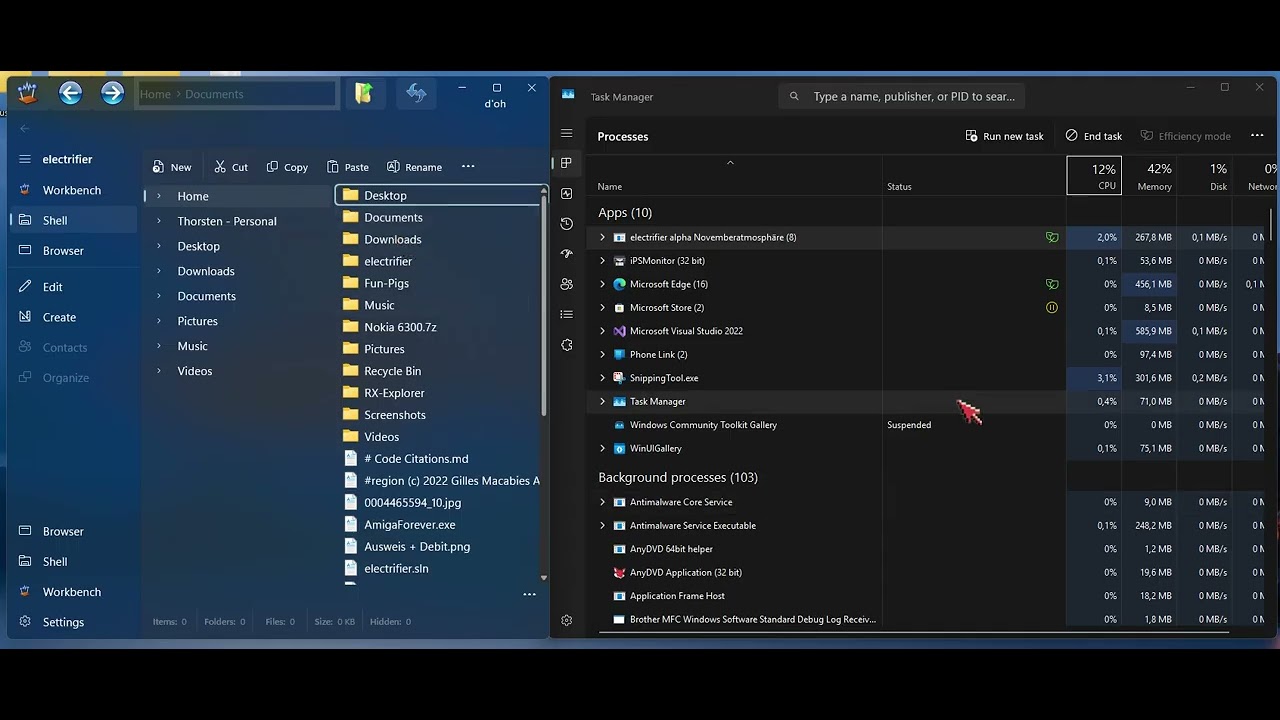
Task: Show more options beside Rename in electrifier's toolbar
Action: (x=468, y=167)
